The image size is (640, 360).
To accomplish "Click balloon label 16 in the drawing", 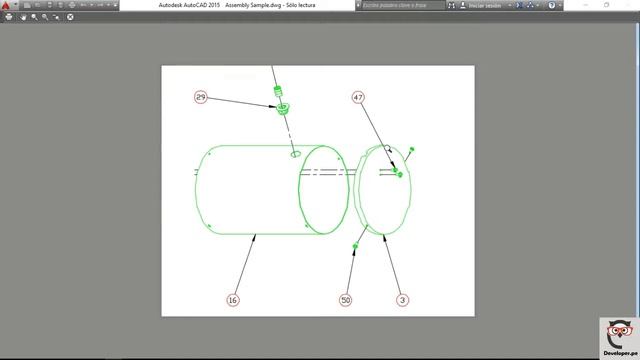I will (233, 300).
